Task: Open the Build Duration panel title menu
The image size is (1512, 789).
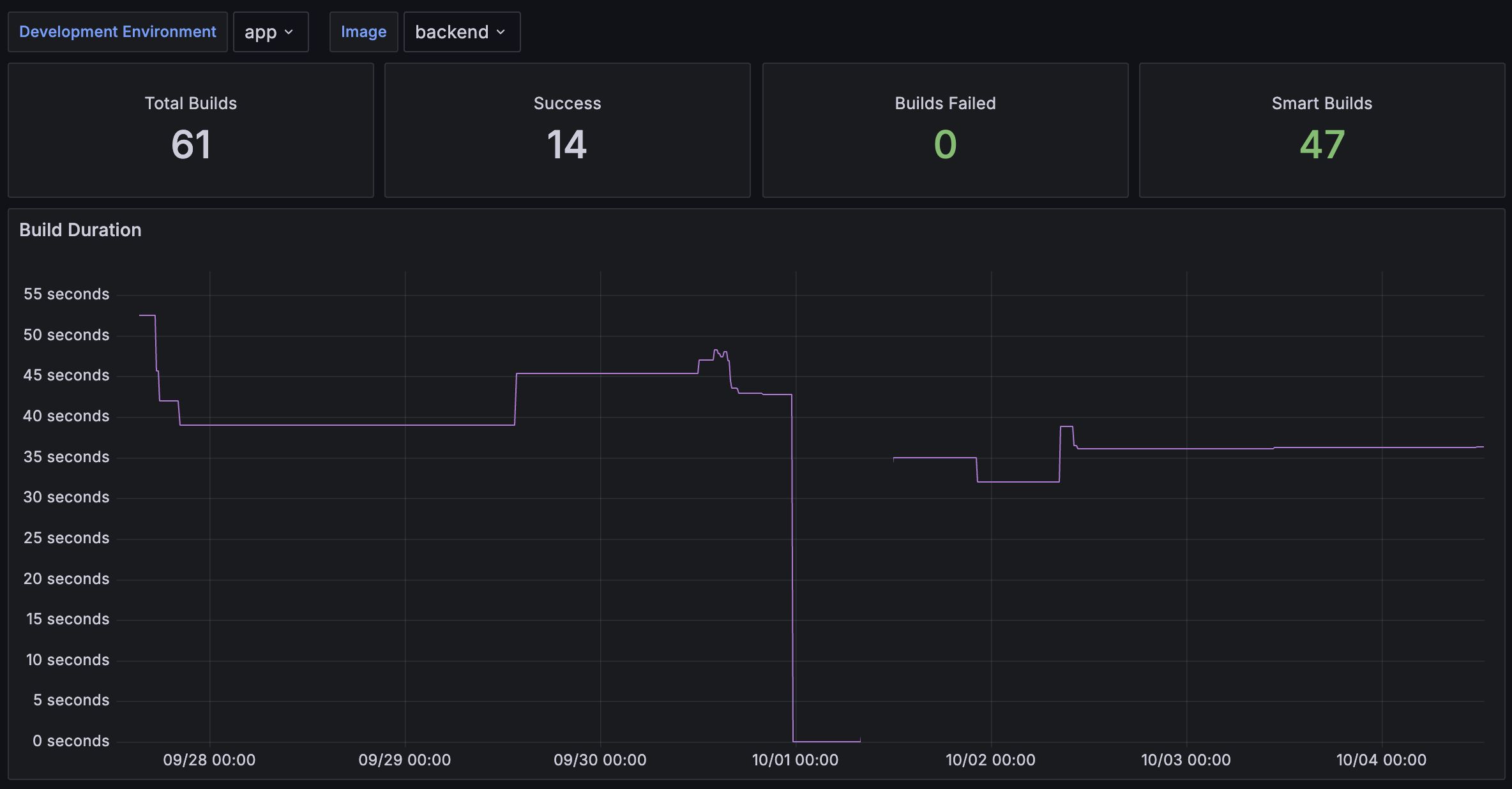Action: tap(80, 230)
